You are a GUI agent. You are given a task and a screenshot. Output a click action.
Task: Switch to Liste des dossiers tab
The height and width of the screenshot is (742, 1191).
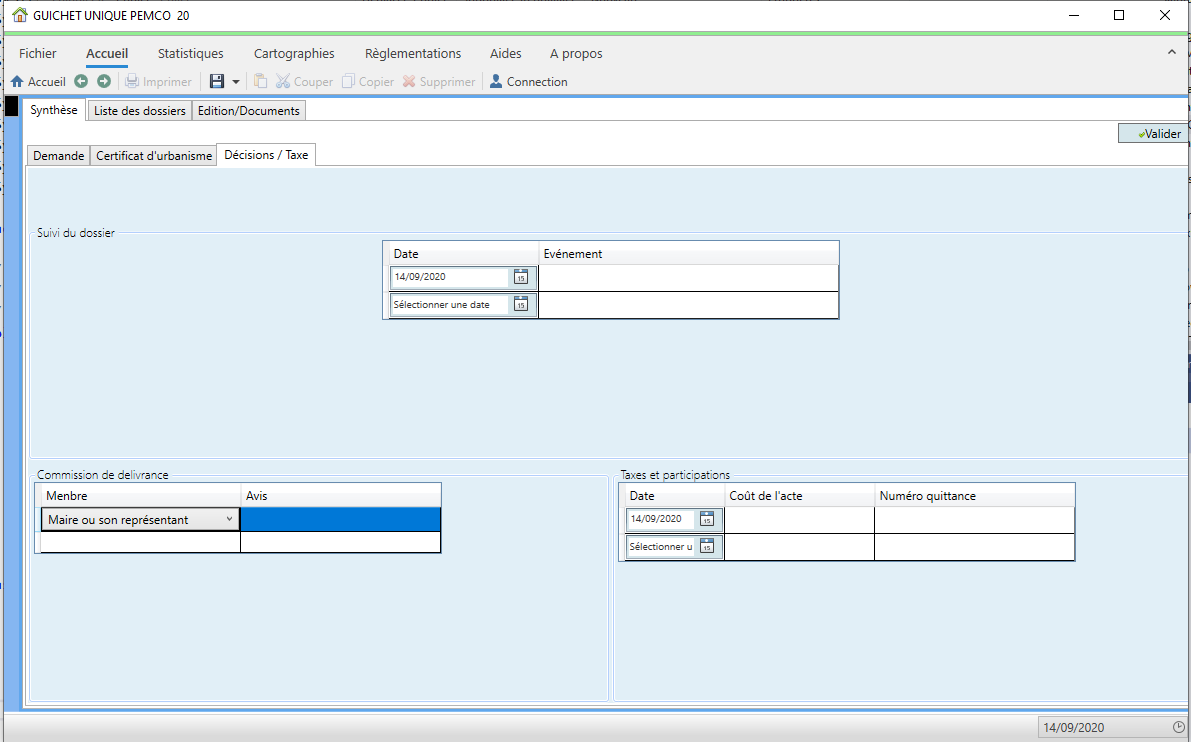(x=140, y=111)
